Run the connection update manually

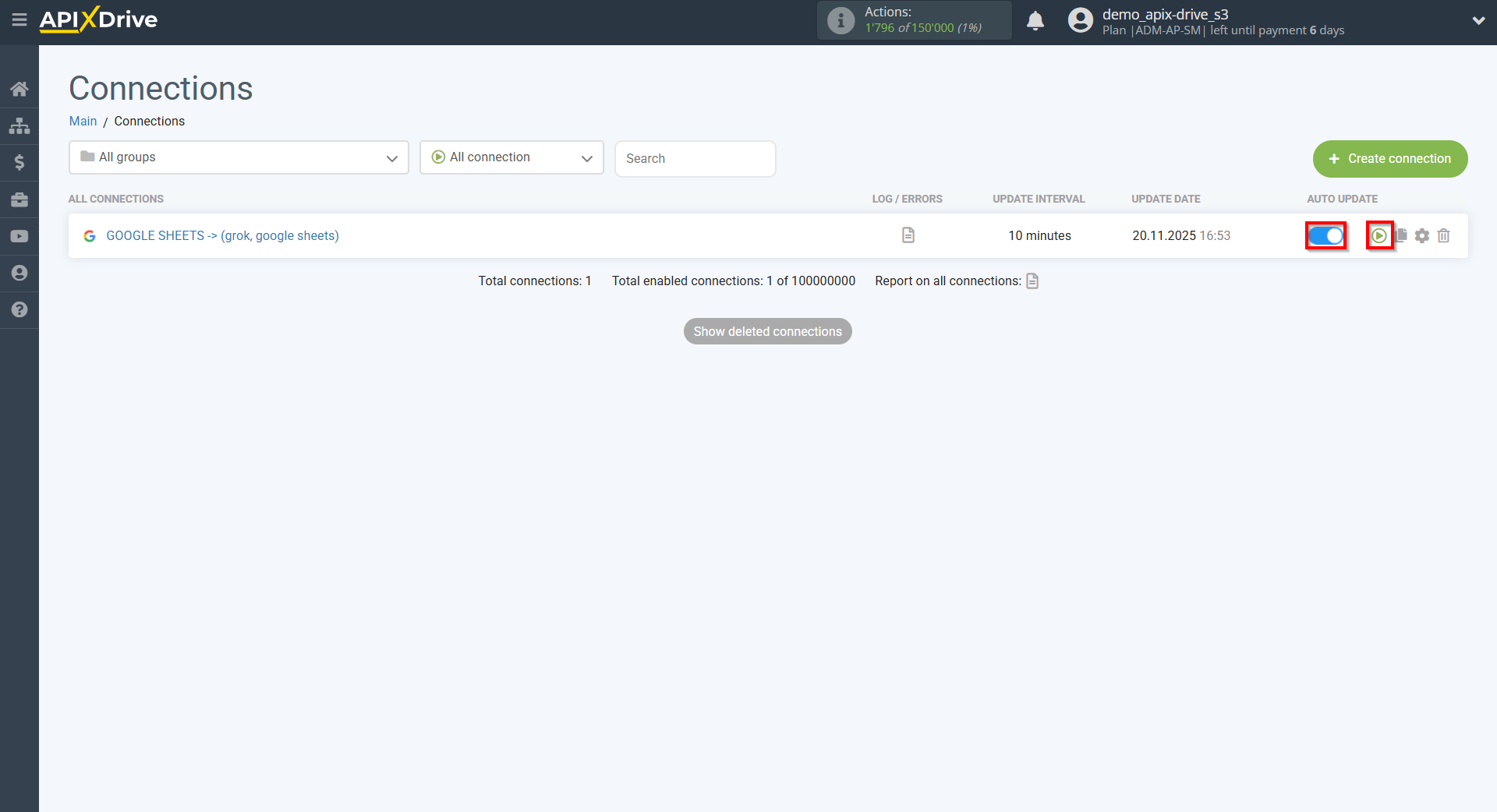click(1378, 235)
